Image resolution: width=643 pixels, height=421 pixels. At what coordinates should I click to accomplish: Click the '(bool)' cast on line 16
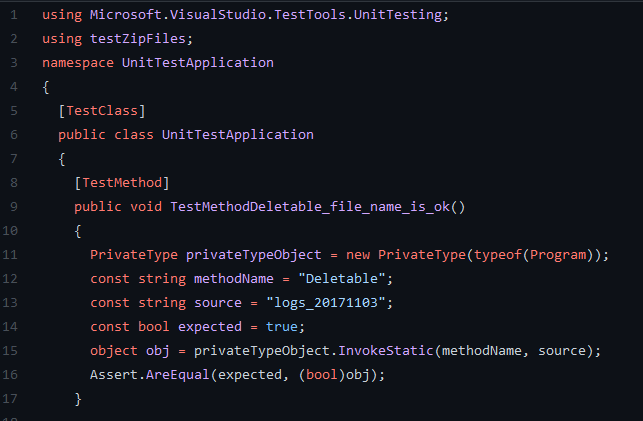(322, 375)
